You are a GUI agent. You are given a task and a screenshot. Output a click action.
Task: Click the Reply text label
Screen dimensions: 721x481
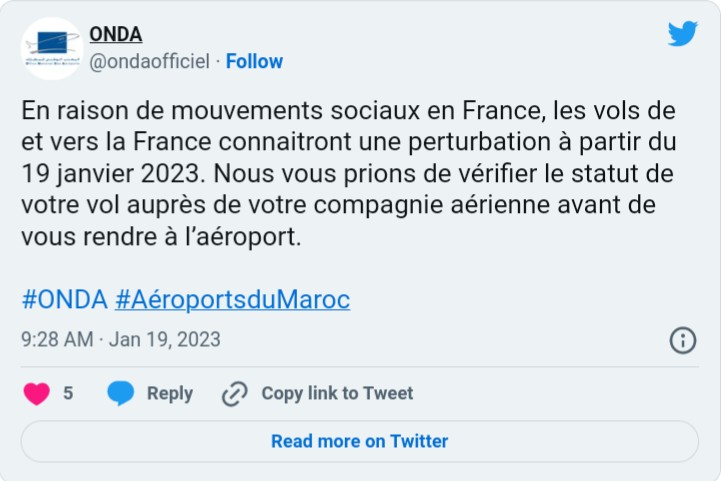[x=170, y=393]
